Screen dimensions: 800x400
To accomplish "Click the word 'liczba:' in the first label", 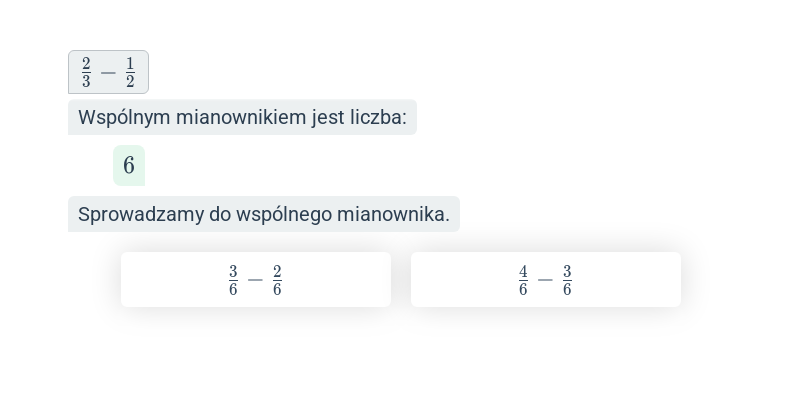I will click(x=378, y=117).
